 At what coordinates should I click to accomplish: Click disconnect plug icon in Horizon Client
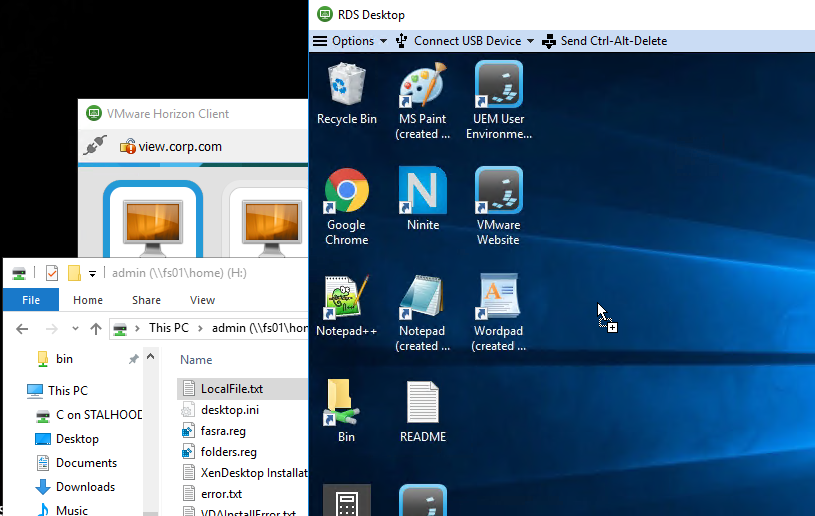[95, 145]
